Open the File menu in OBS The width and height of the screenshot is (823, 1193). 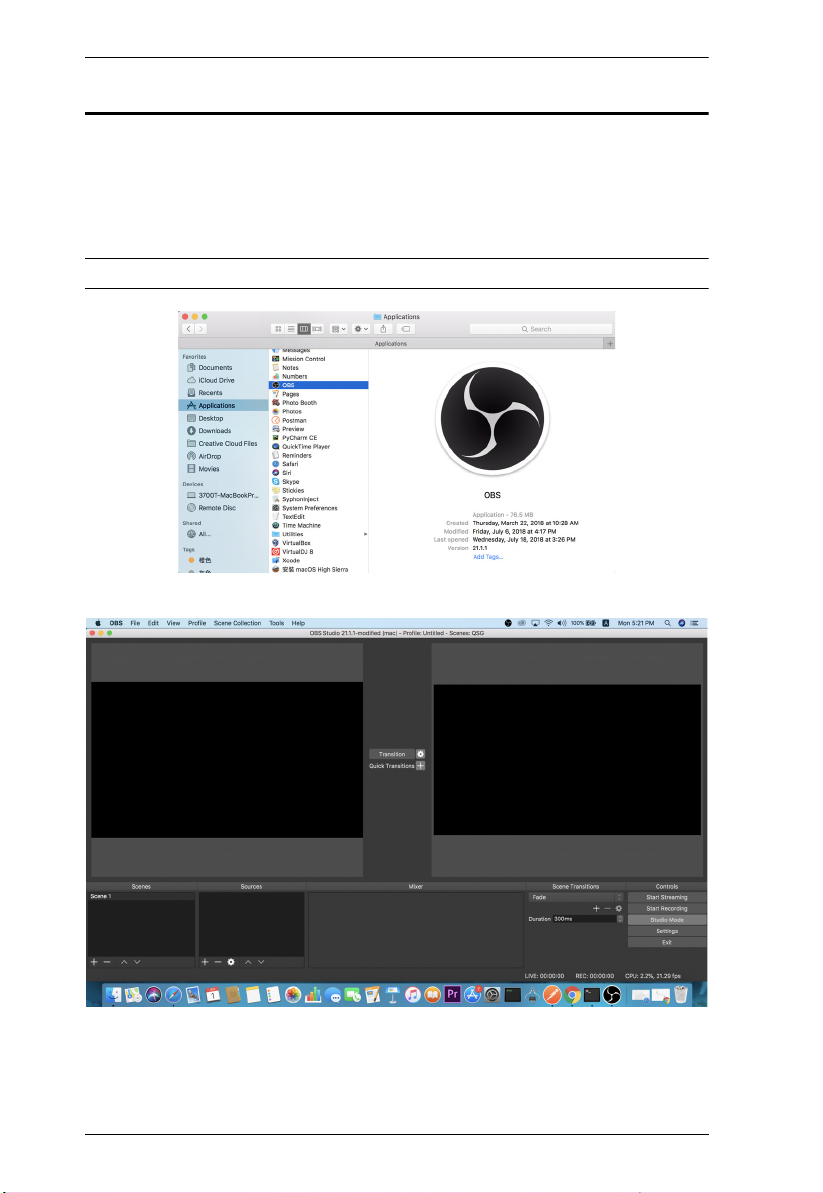tap(135, 623)
